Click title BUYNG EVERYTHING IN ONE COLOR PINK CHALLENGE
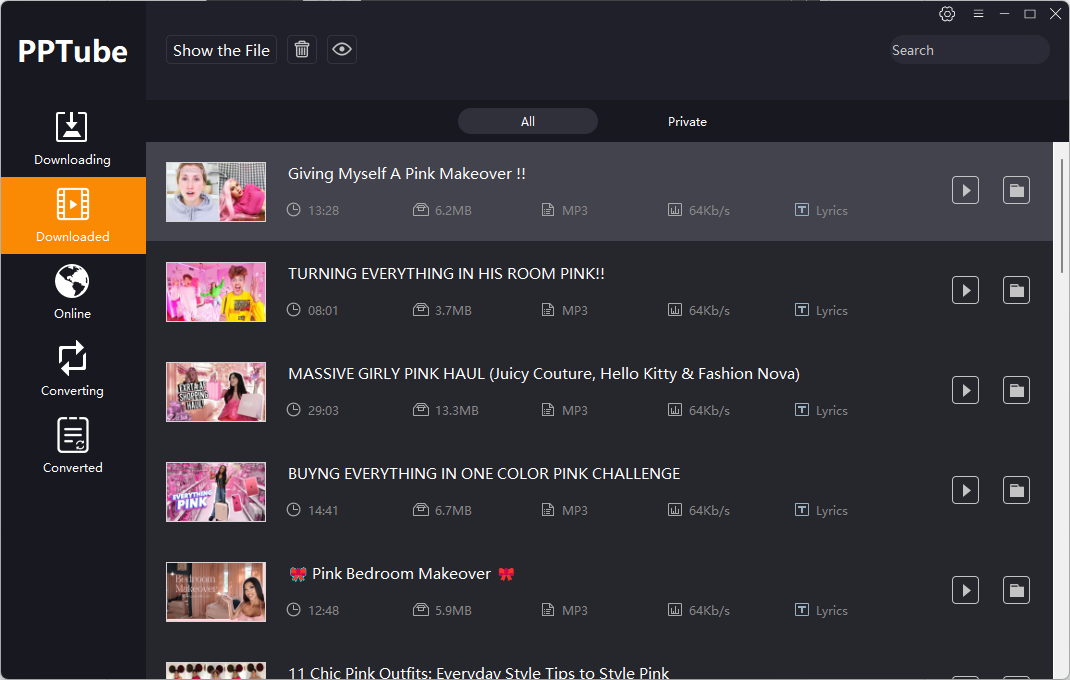This screenshot has height=680, width=1070. click(x=484, y=474)
